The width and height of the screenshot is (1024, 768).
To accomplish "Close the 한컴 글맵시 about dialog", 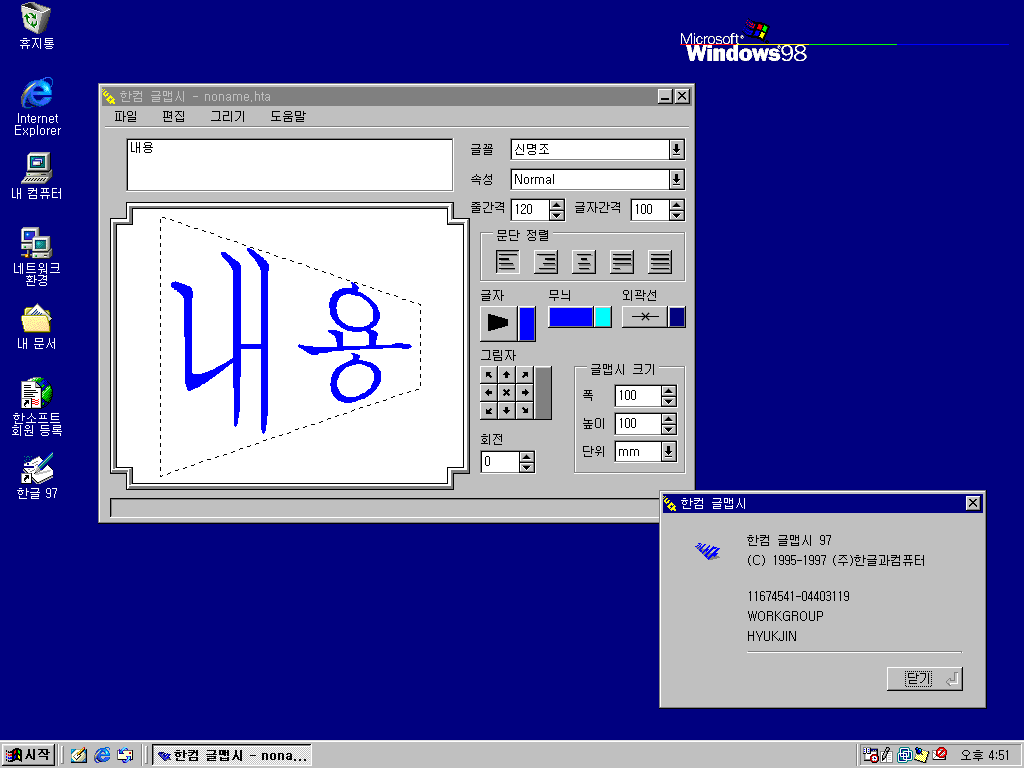I will pos(973,503).
